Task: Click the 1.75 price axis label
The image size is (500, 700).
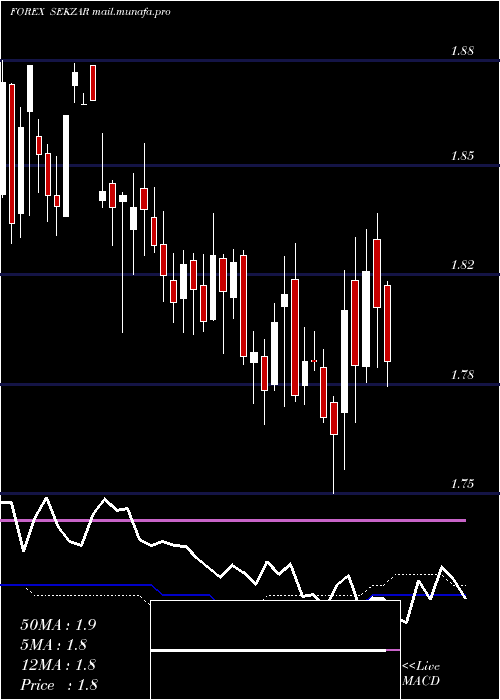Action: (x=462, y=483)
